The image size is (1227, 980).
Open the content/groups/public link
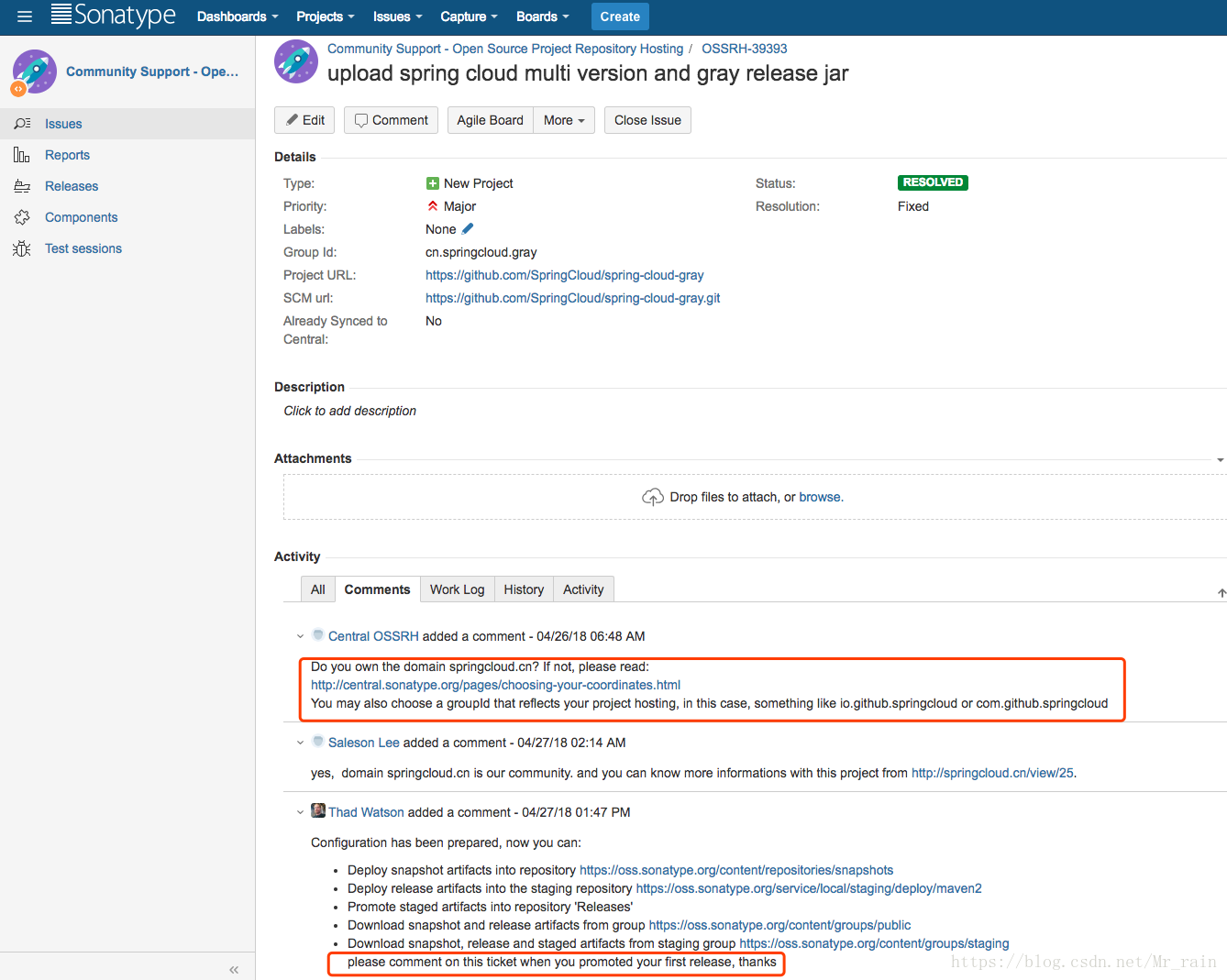point(779,925)
